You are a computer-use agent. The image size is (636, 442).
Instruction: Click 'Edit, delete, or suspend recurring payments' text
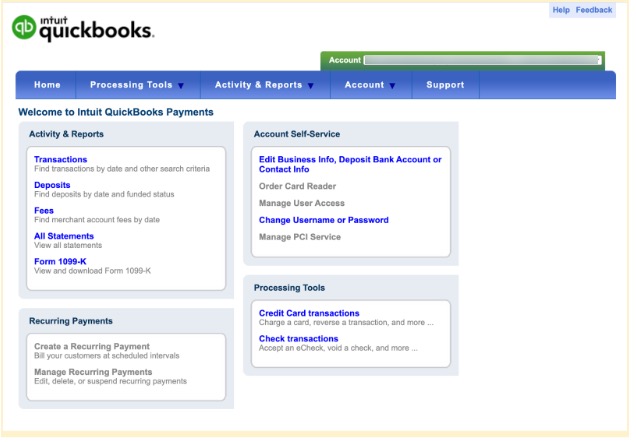coord(112,384)
